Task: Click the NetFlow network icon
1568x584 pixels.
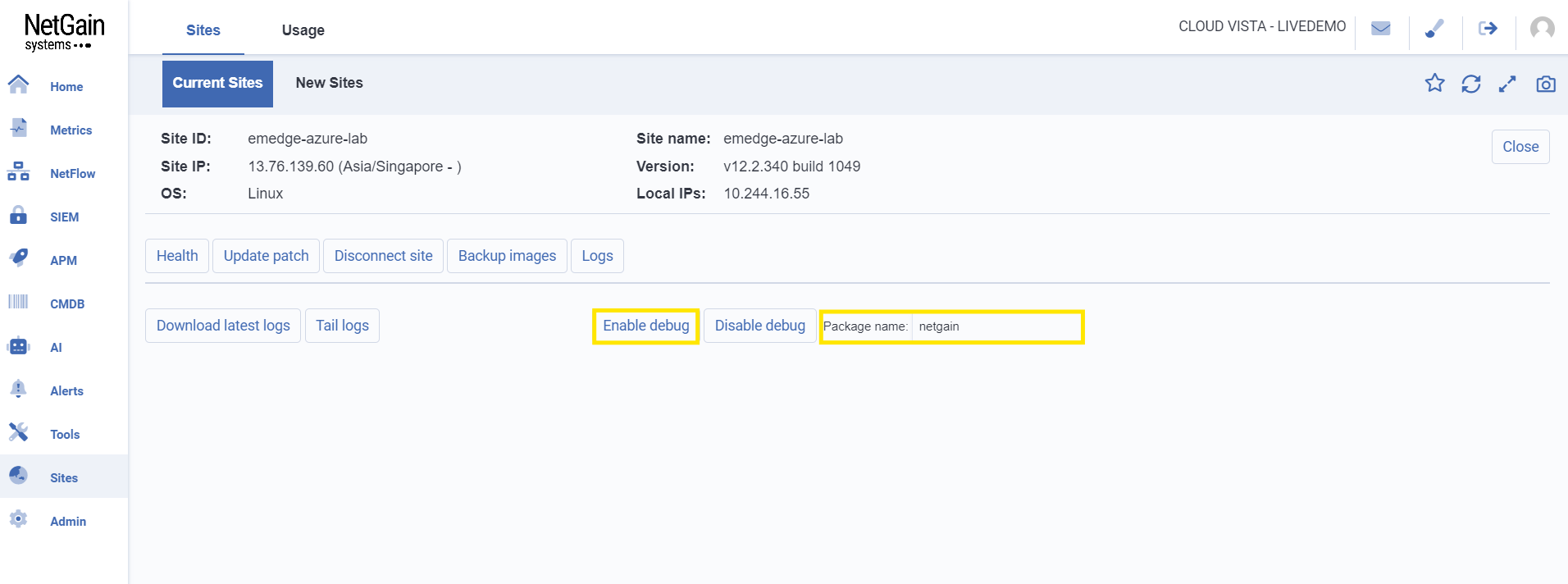Action: [18, 171]
